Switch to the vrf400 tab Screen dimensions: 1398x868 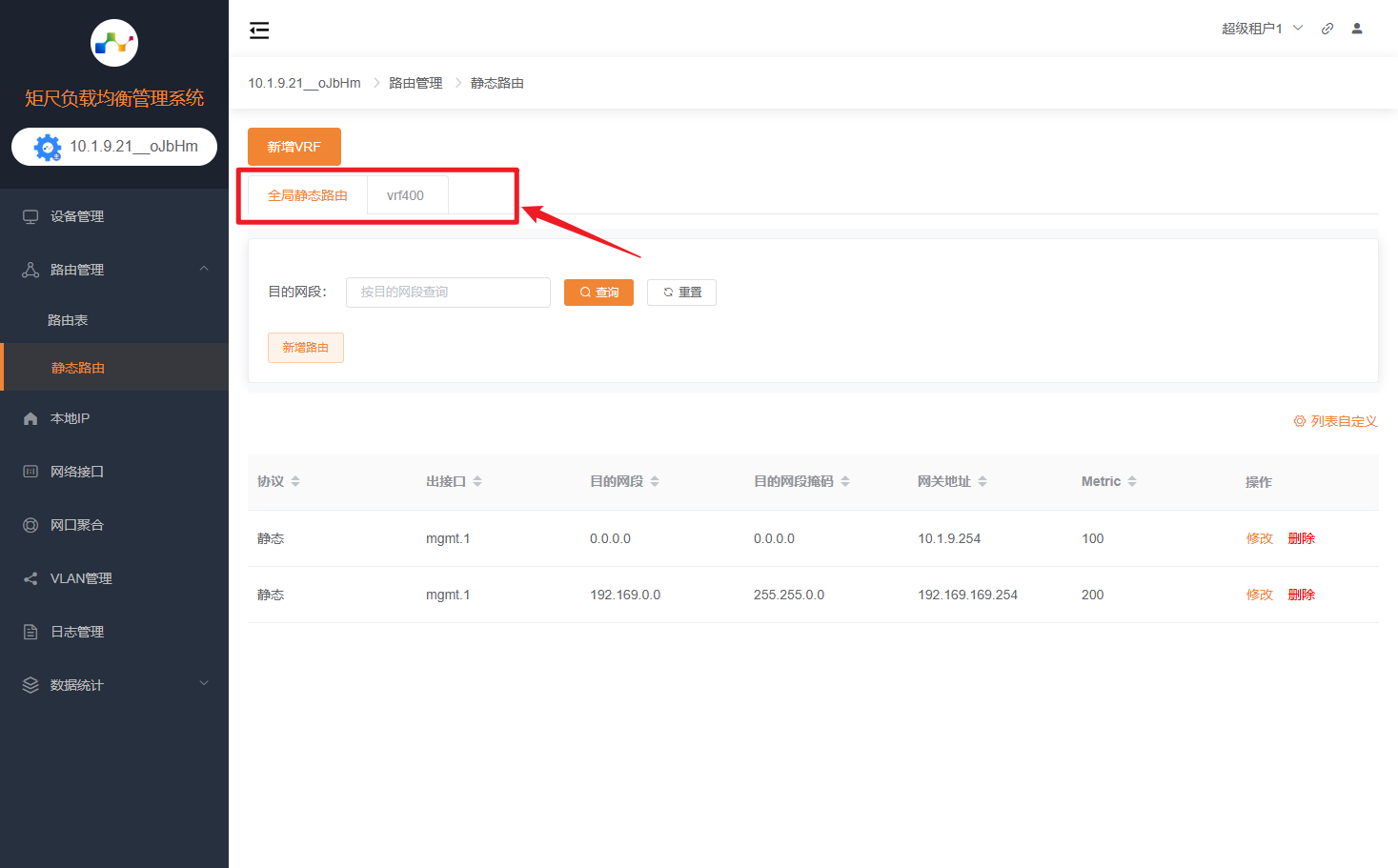point(406,195)
